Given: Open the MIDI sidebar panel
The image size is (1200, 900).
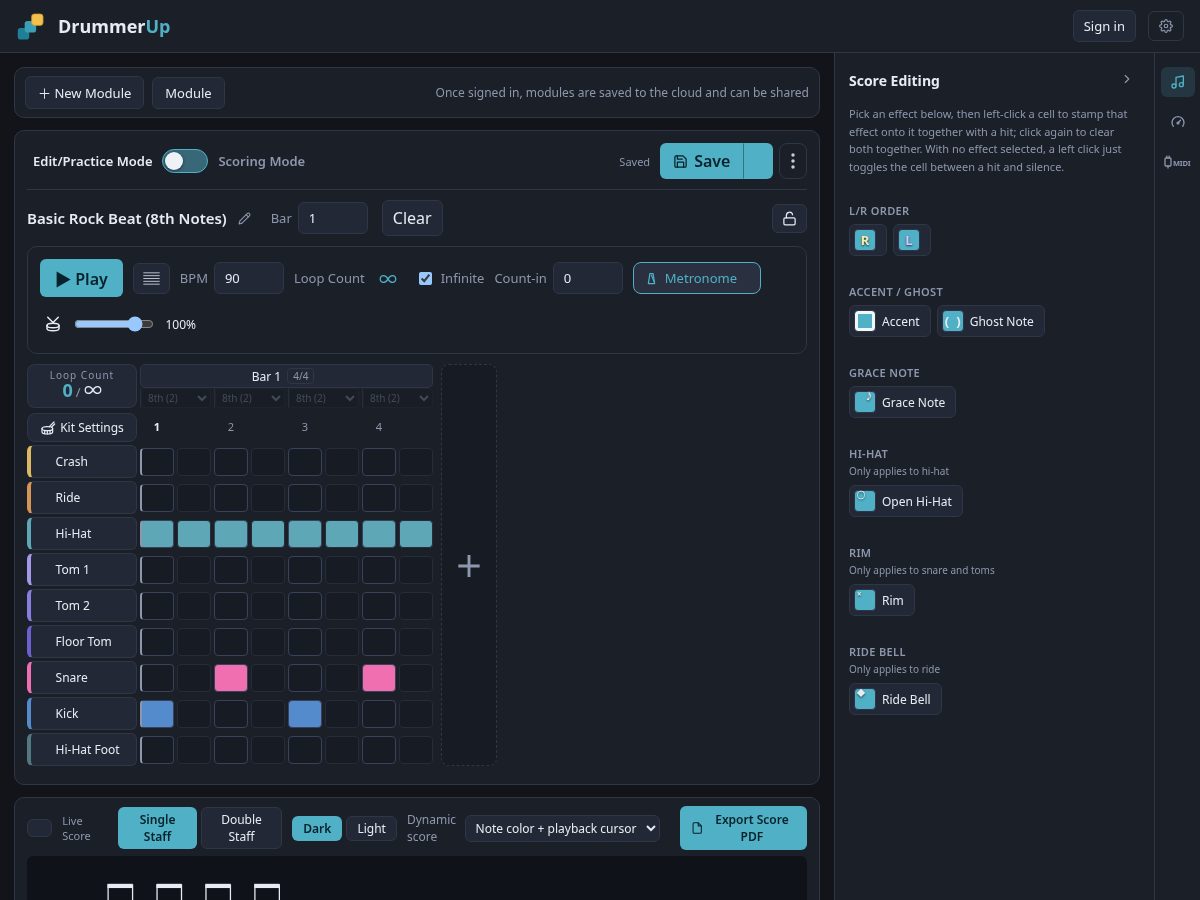Looking at the screenshot, I should [1178, 162].
